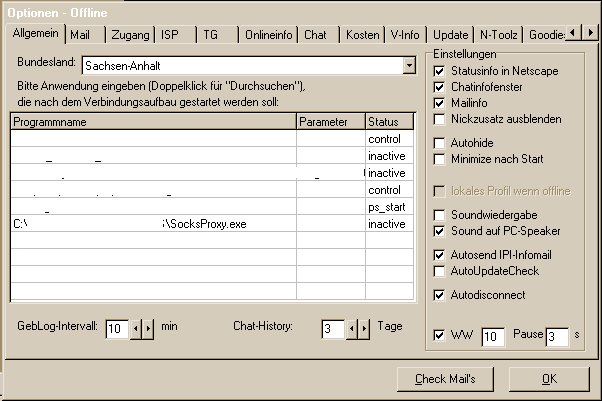Image resolution: width=602 pixels, height=401 pixels.
Task: Click the GebLog-Intervall value field
Action: (x=117, y=329)
